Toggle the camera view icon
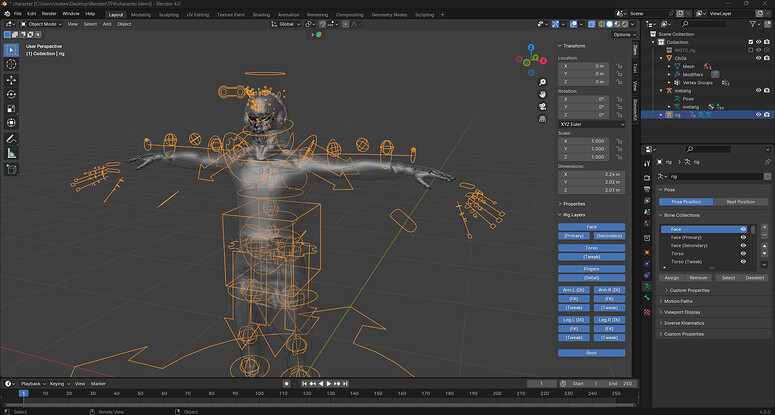This screenshot has height=415, width=775. coord(543,107)
